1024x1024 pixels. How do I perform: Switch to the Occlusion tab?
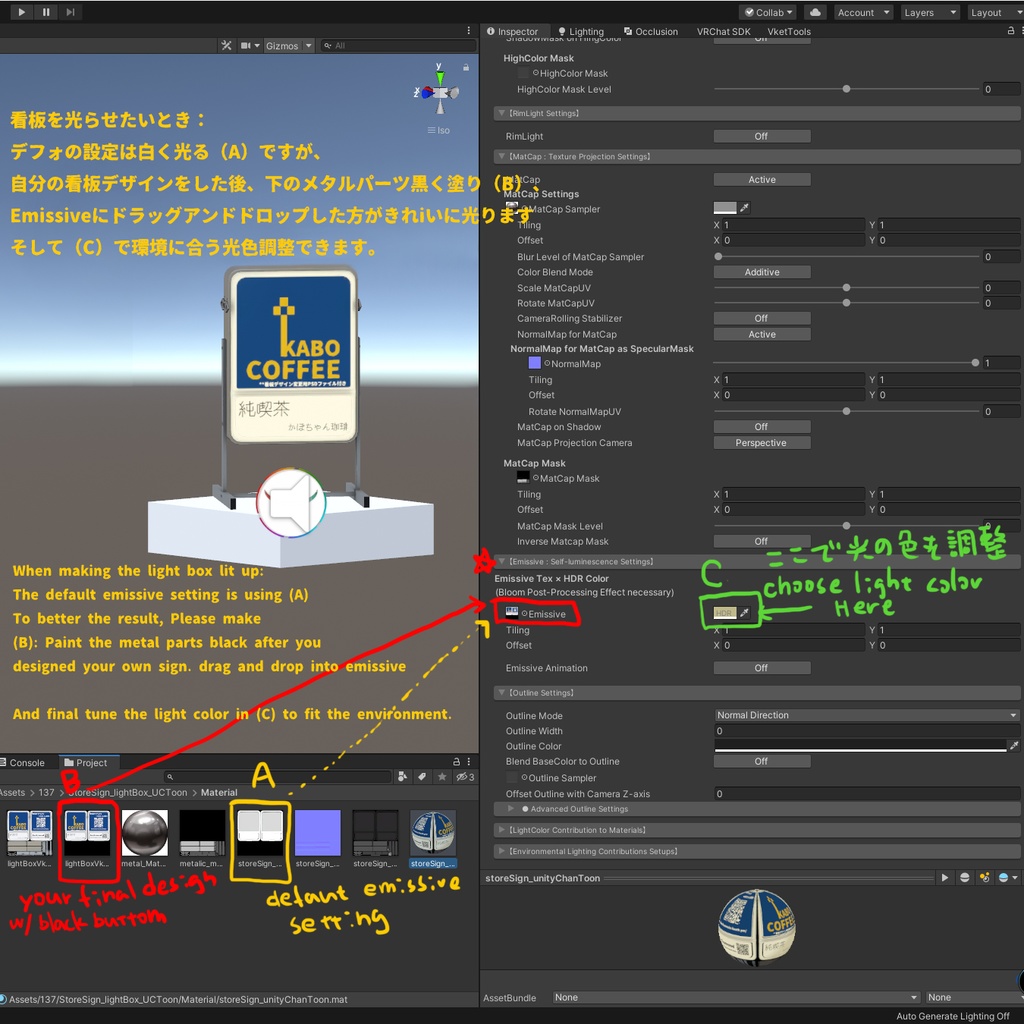point(650,31)
